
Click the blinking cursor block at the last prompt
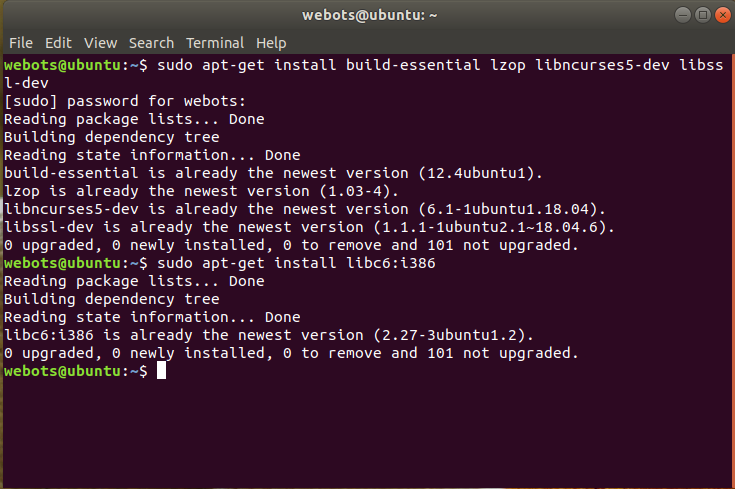coord(161,371)
